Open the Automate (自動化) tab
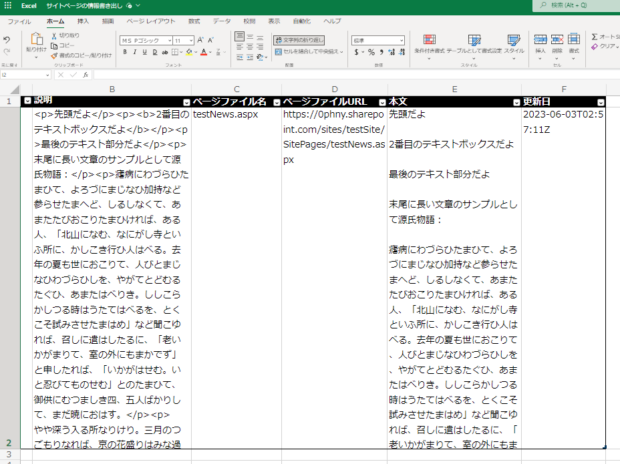The image size is (620, 464). coord(302,21)
